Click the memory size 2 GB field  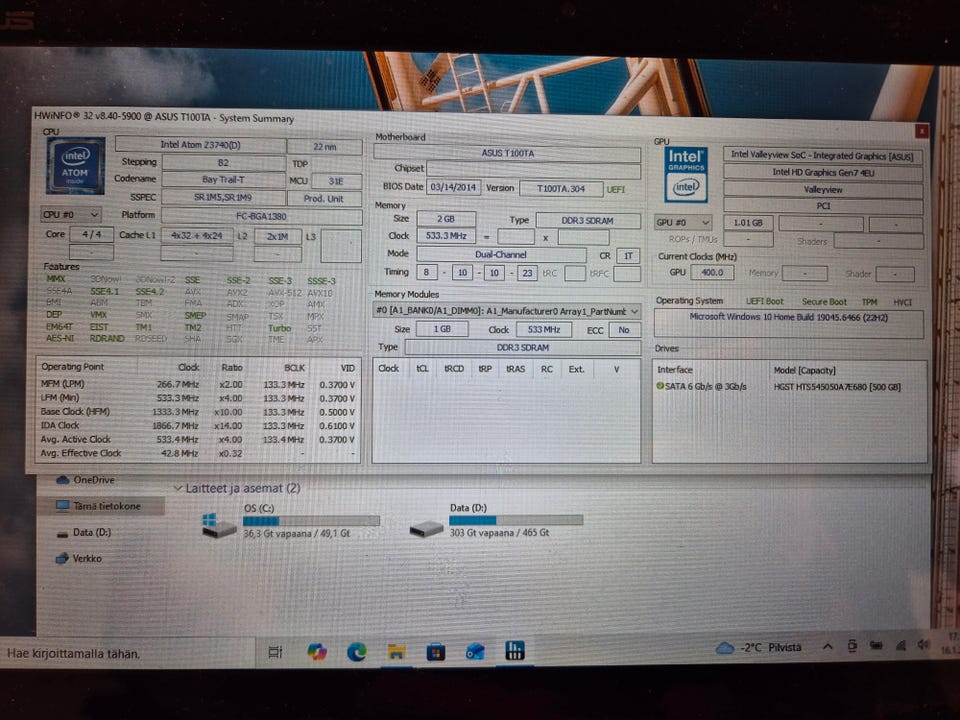click(446, 219)
